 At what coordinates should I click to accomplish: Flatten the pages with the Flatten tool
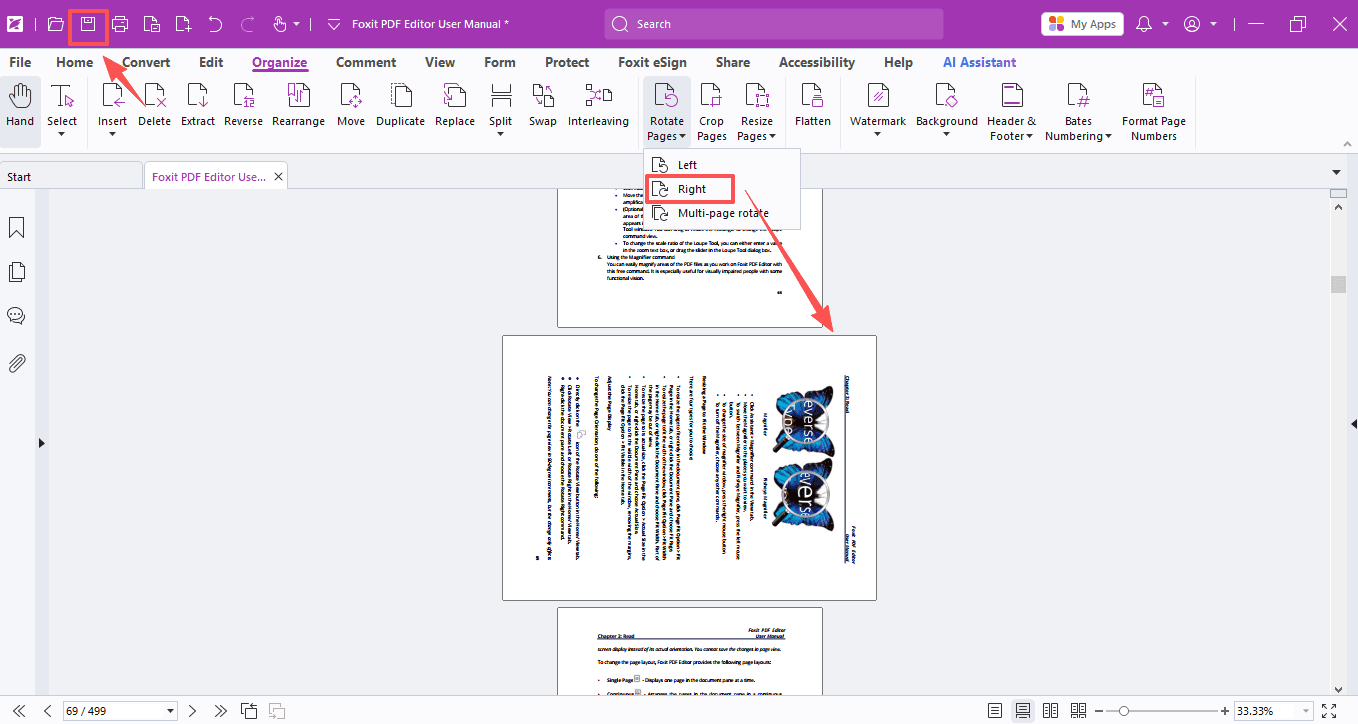(813, 107)
